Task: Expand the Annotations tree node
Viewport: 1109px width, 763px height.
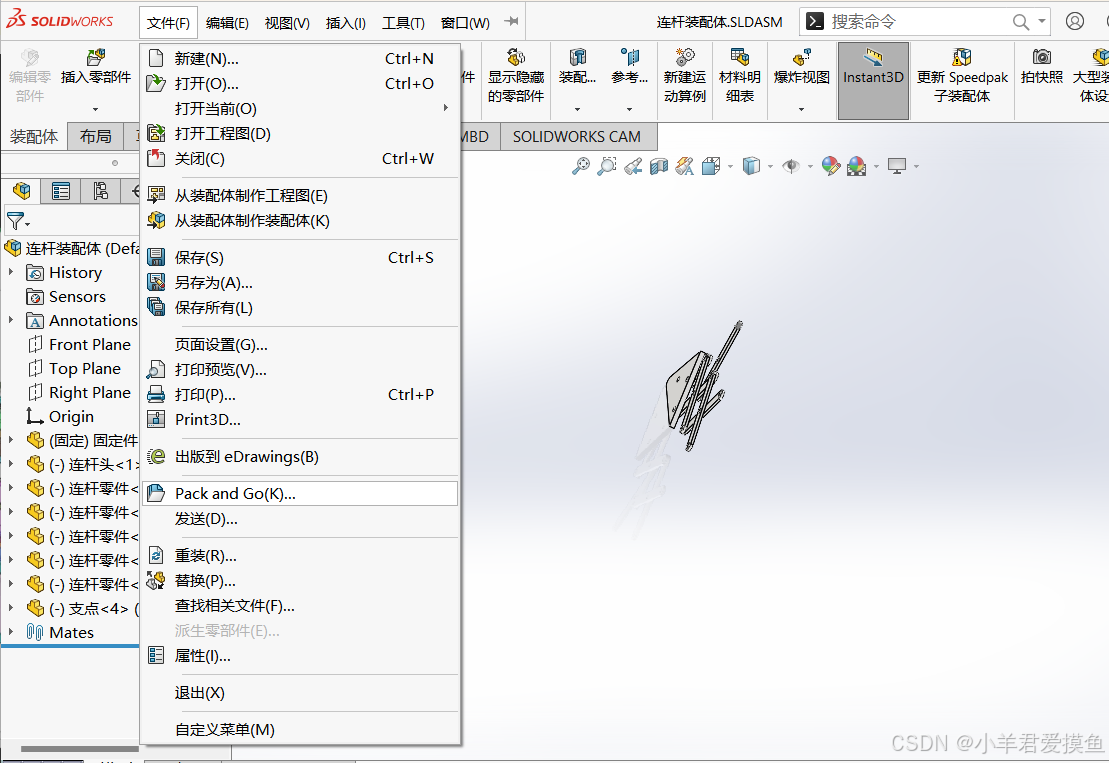Action: [x=11, y=320]
